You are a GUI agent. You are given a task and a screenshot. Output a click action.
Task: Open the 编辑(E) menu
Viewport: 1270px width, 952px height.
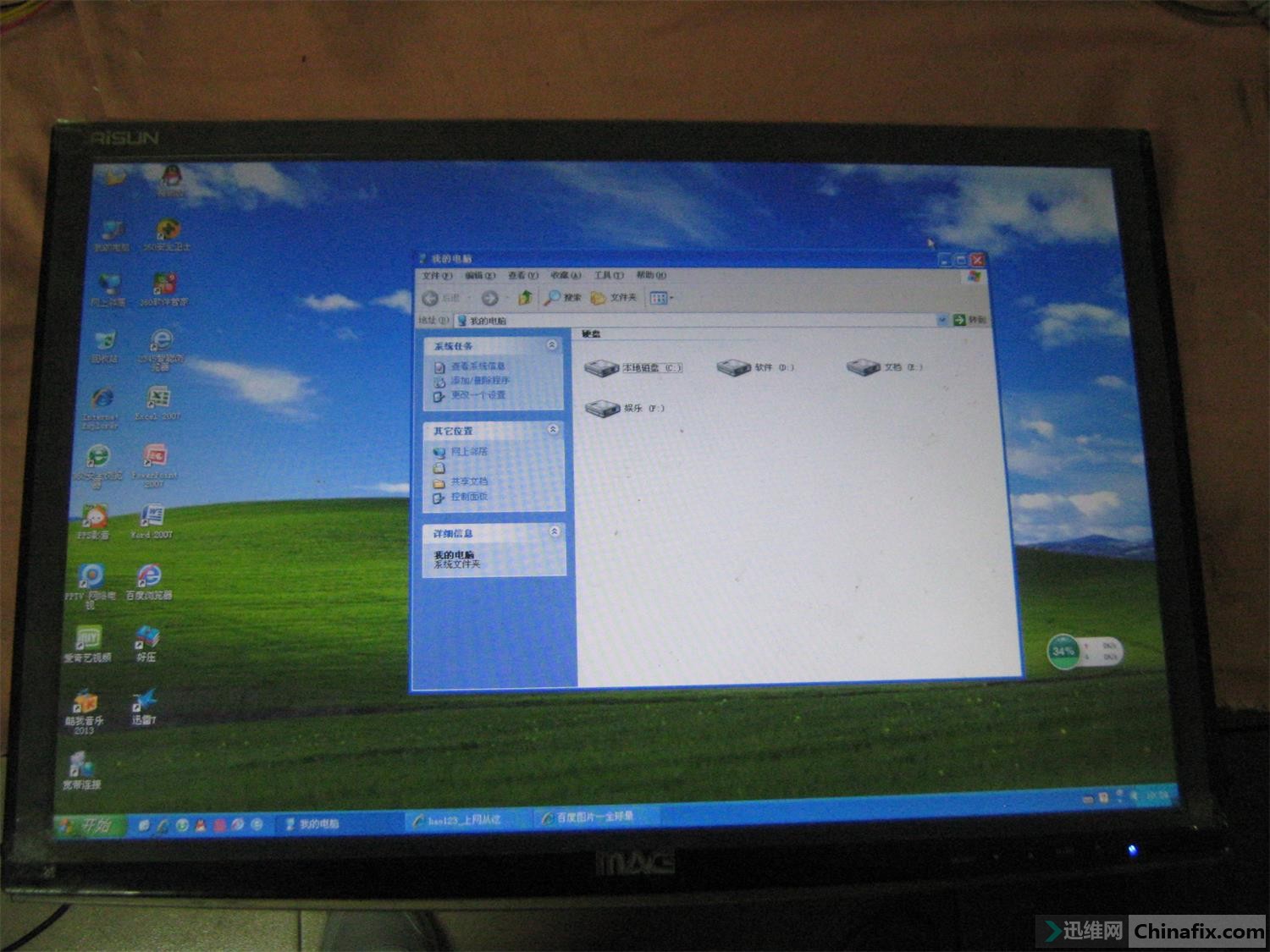pos(479,276)
